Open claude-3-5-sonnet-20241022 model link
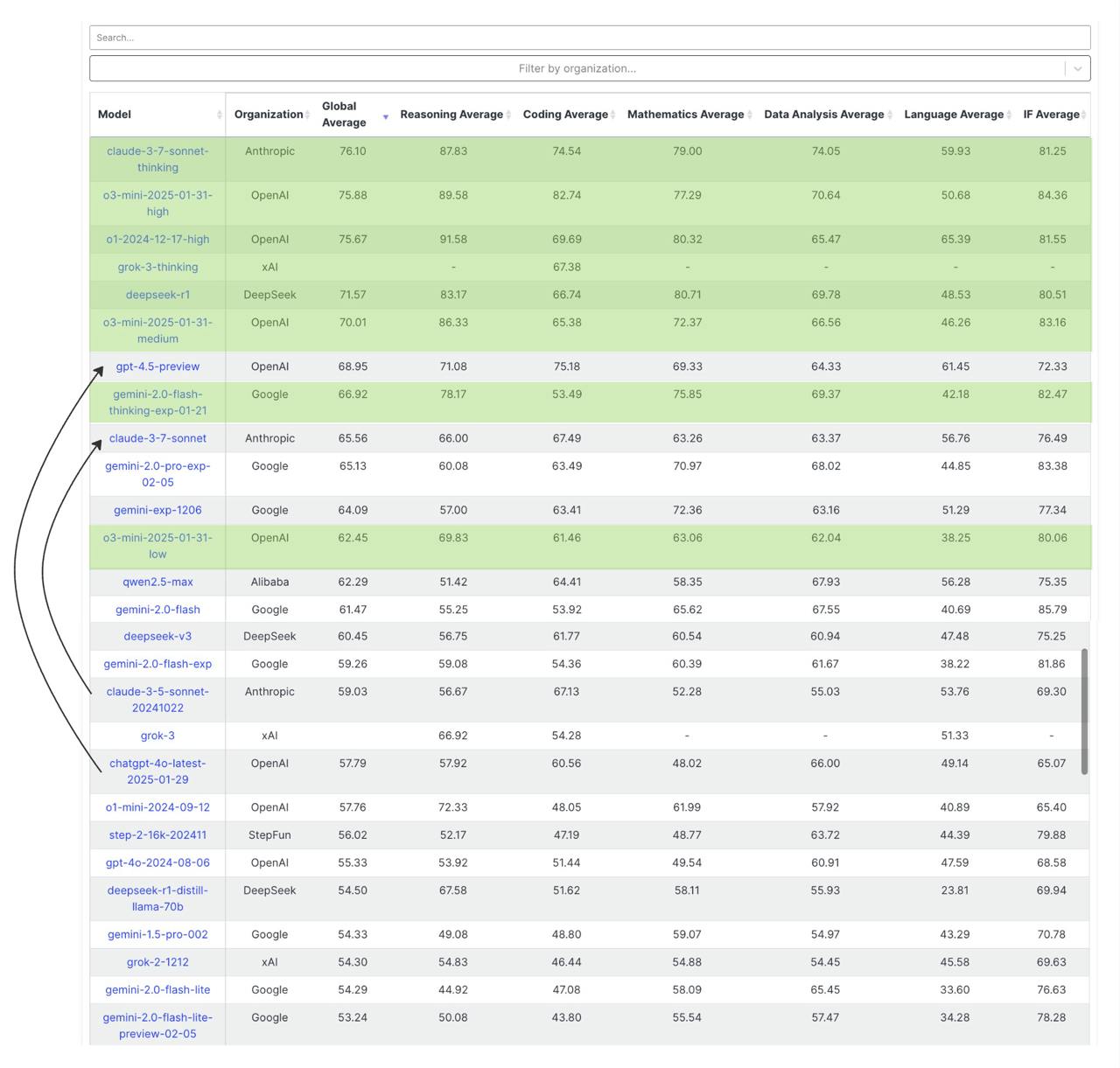This screenshot has height=1068, width=1120. pyautogui.click(x=157, y=700)
